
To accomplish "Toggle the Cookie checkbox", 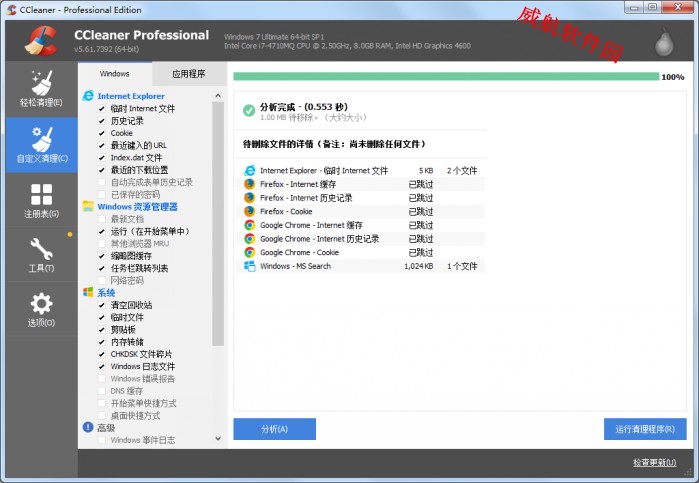I will point(102,133).
